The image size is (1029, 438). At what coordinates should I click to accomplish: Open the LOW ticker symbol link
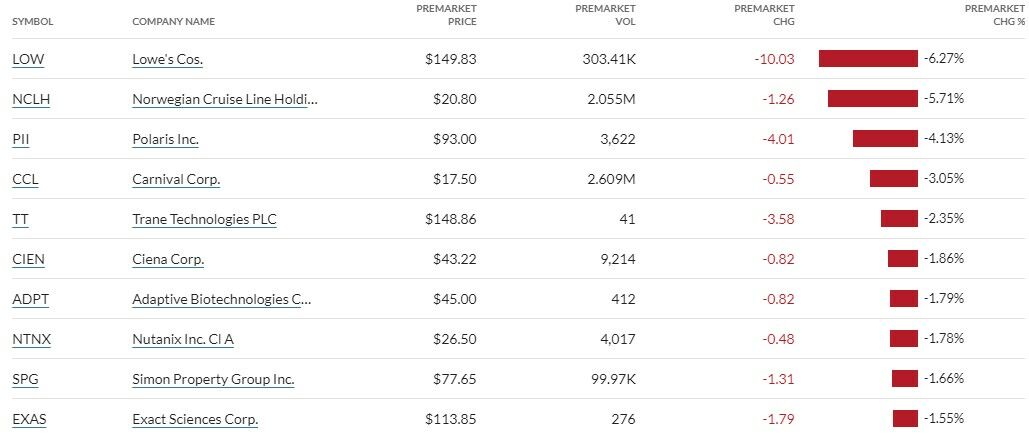[x=28, y=59]
